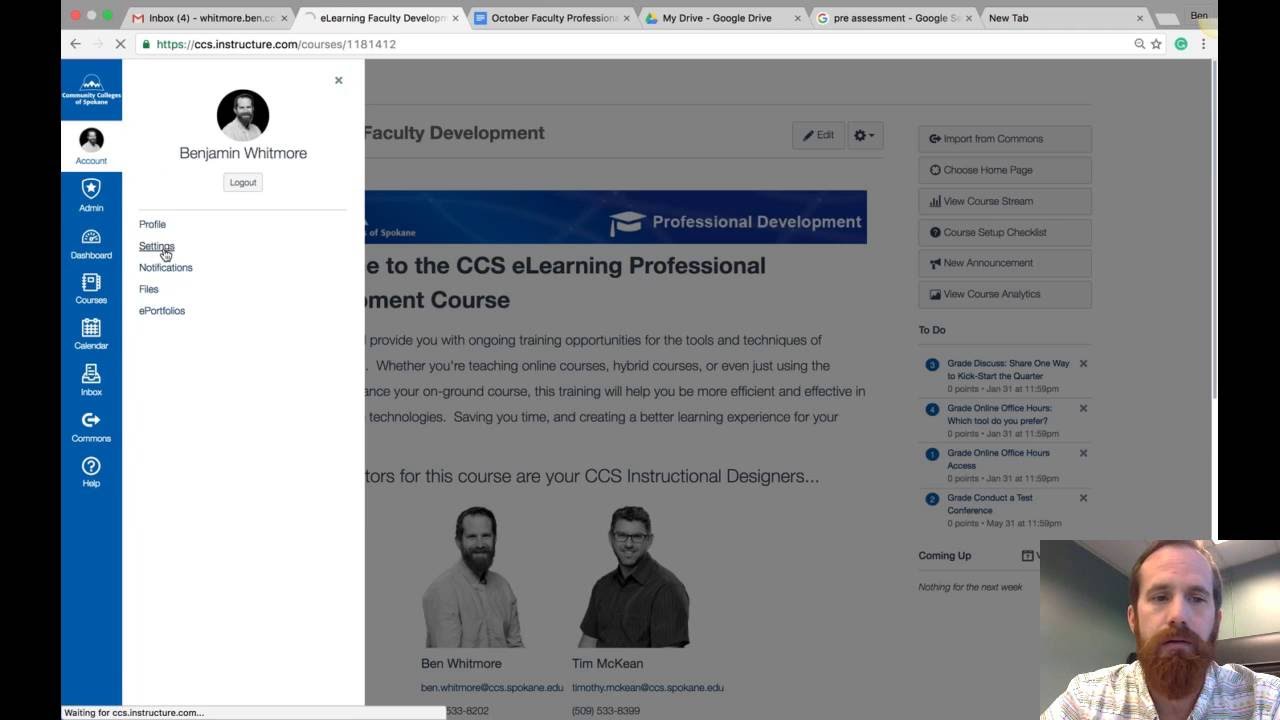The width and height of the screenshot is (1280, 720).
Task: Open the Chrome three-dot menu
Action: click(1203, 44)
